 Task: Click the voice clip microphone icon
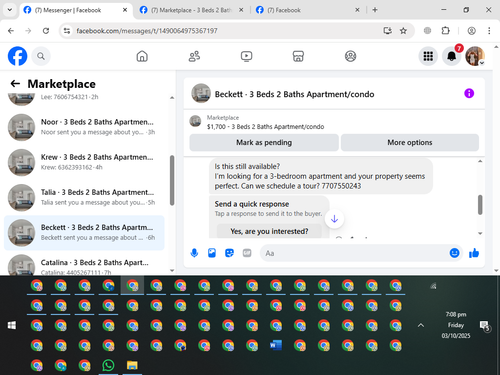(194, 253)
